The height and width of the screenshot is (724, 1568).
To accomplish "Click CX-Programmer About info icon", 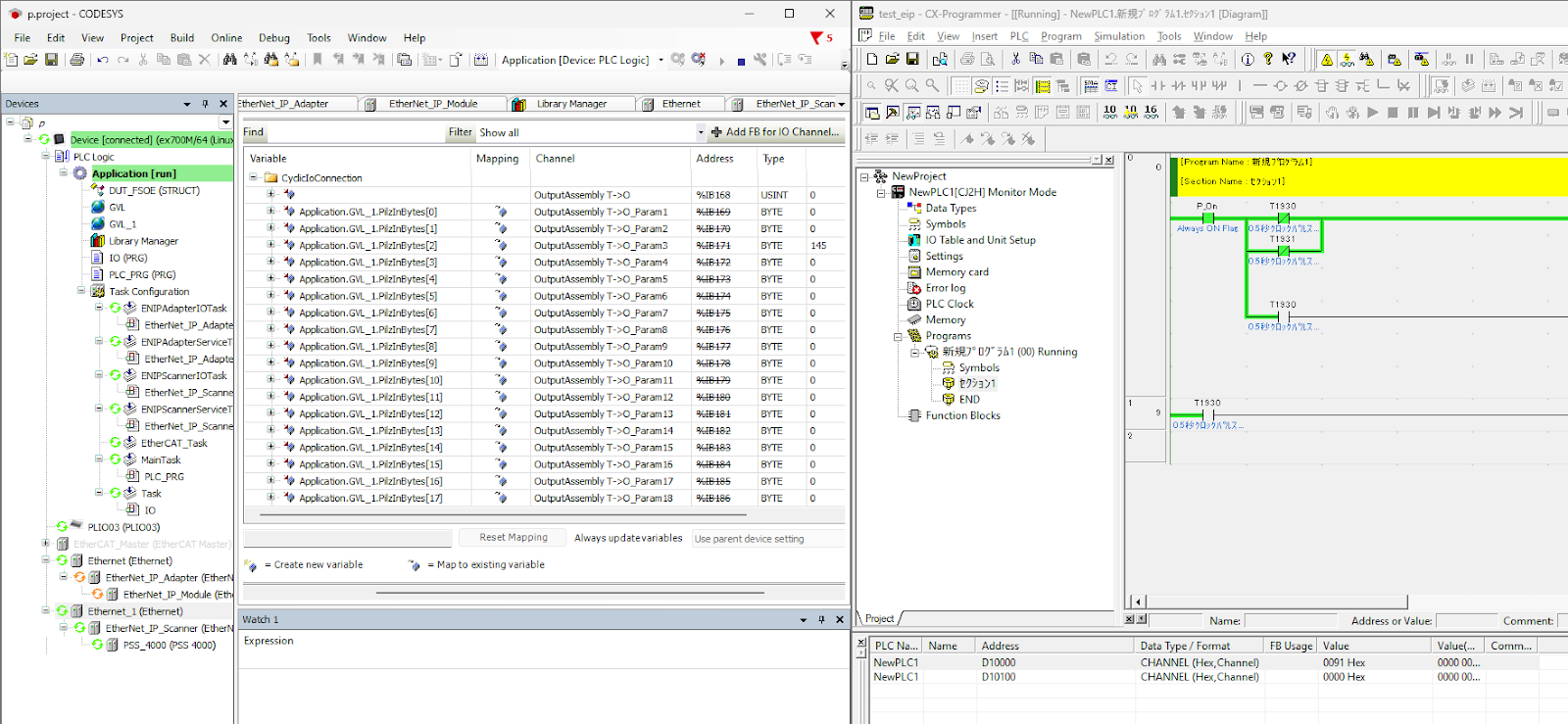I will (1248, 59).
